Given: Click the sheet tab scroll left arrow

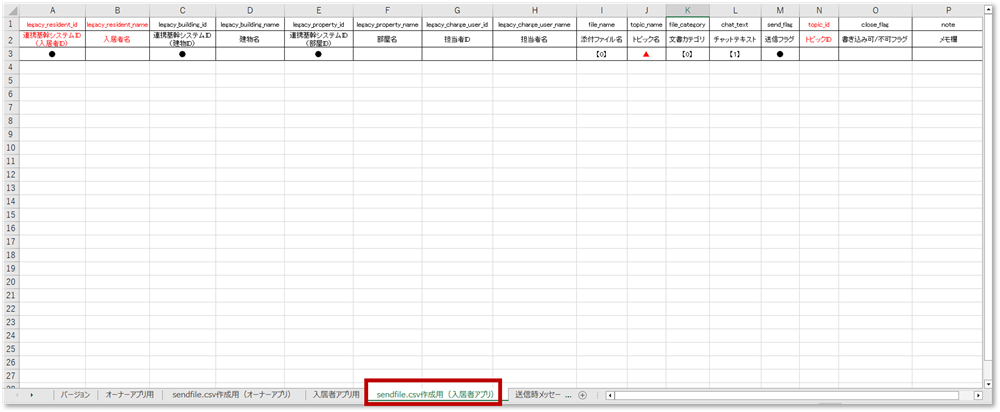Looking at the screenshot, I should point(15,395).
